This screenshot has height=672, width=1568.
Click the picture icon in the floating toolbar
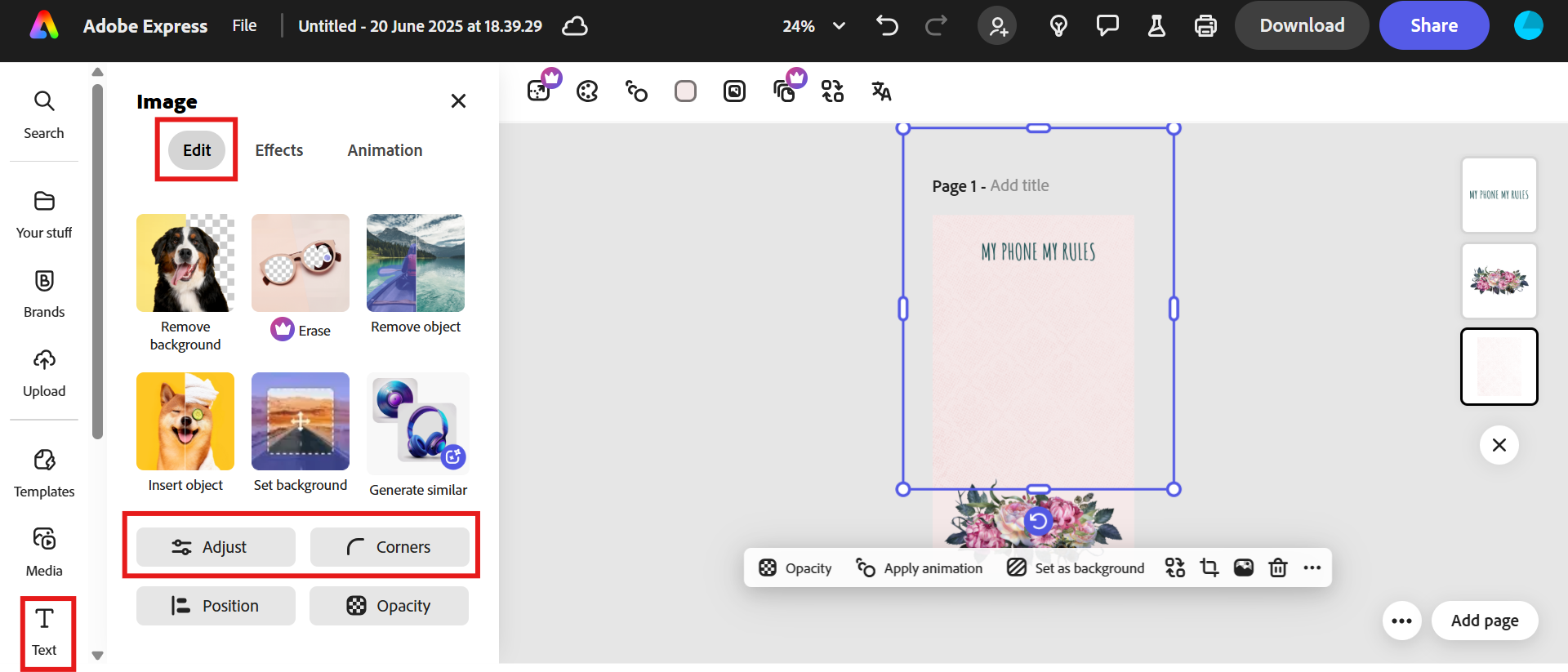(x=1244, y=567)
